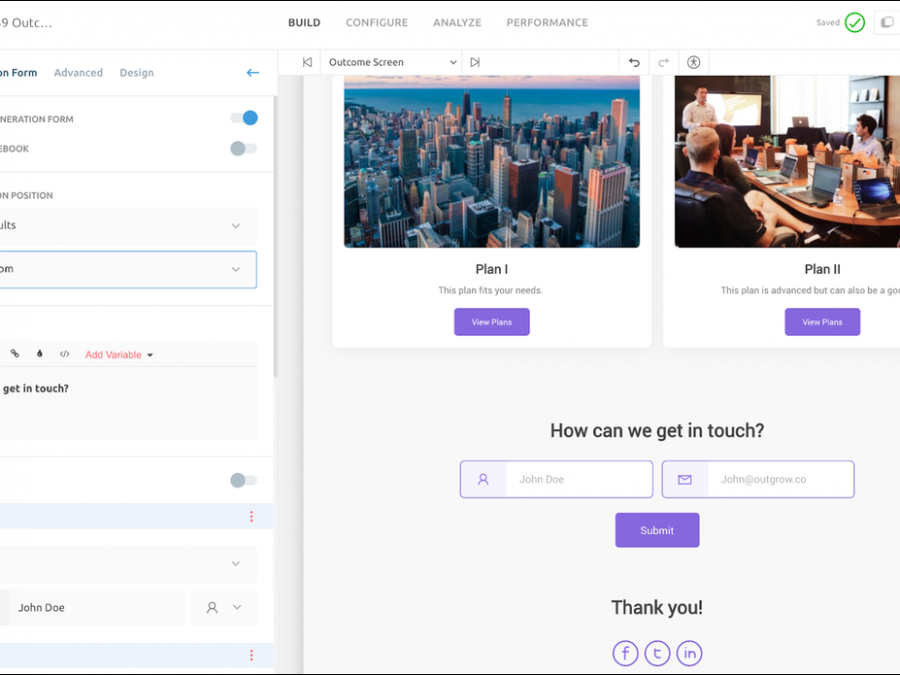
Task: Click the back arrow in the left panel
Action: (x=252, y=73)
